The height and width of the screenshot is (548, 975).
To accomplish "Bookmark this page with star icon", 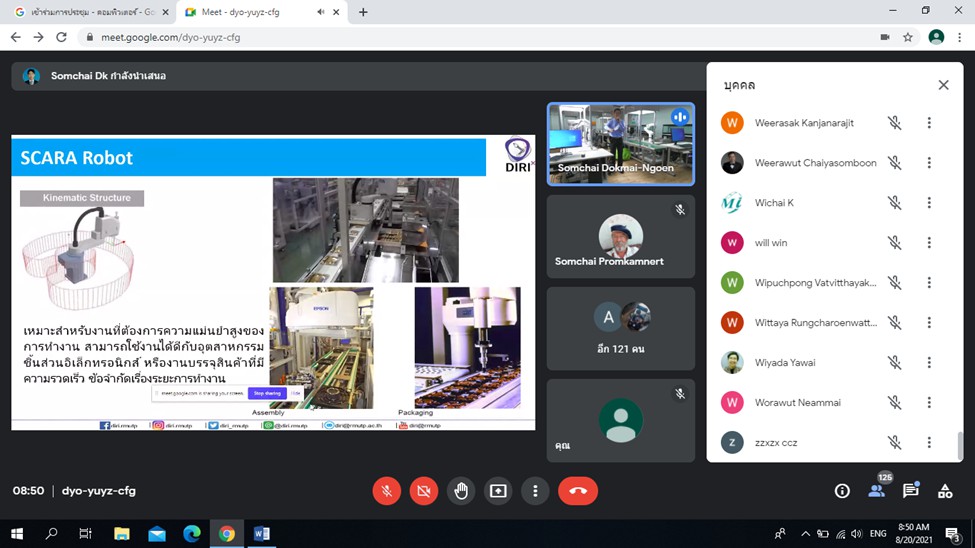I will click(908, 37).
